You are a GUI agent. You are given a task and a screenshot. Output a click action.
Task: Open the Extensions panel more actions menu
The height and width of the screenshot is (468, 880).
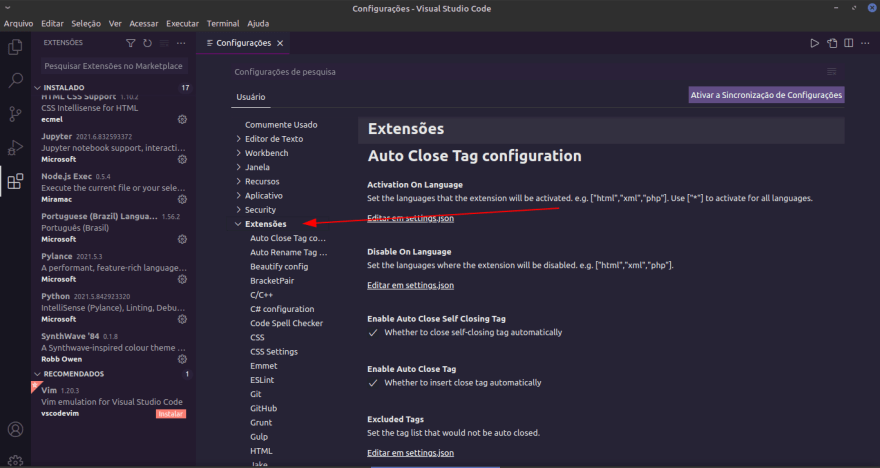(x=181, y=43)
